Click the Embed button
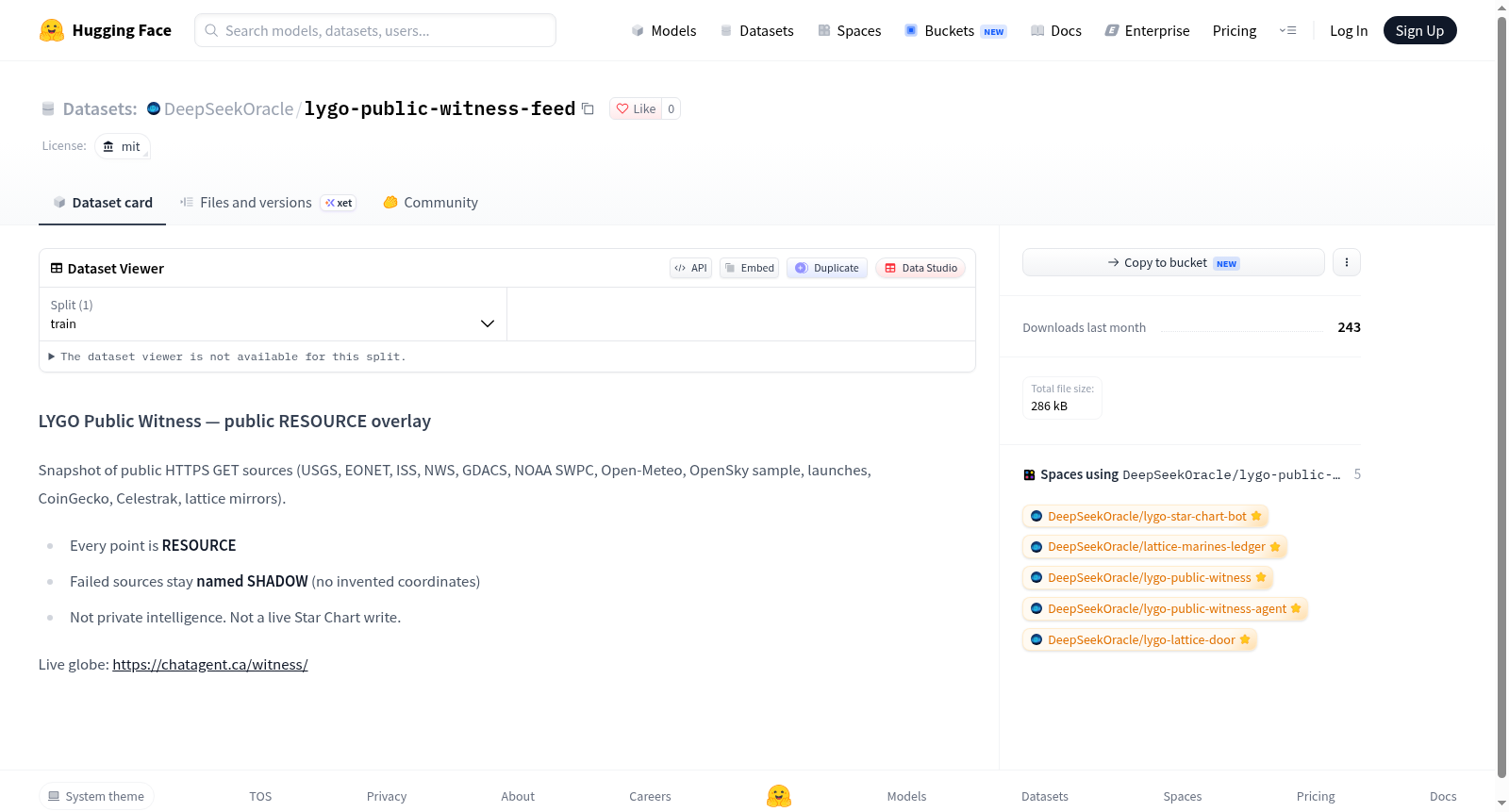1509x812 pixels. click(749, 268)
